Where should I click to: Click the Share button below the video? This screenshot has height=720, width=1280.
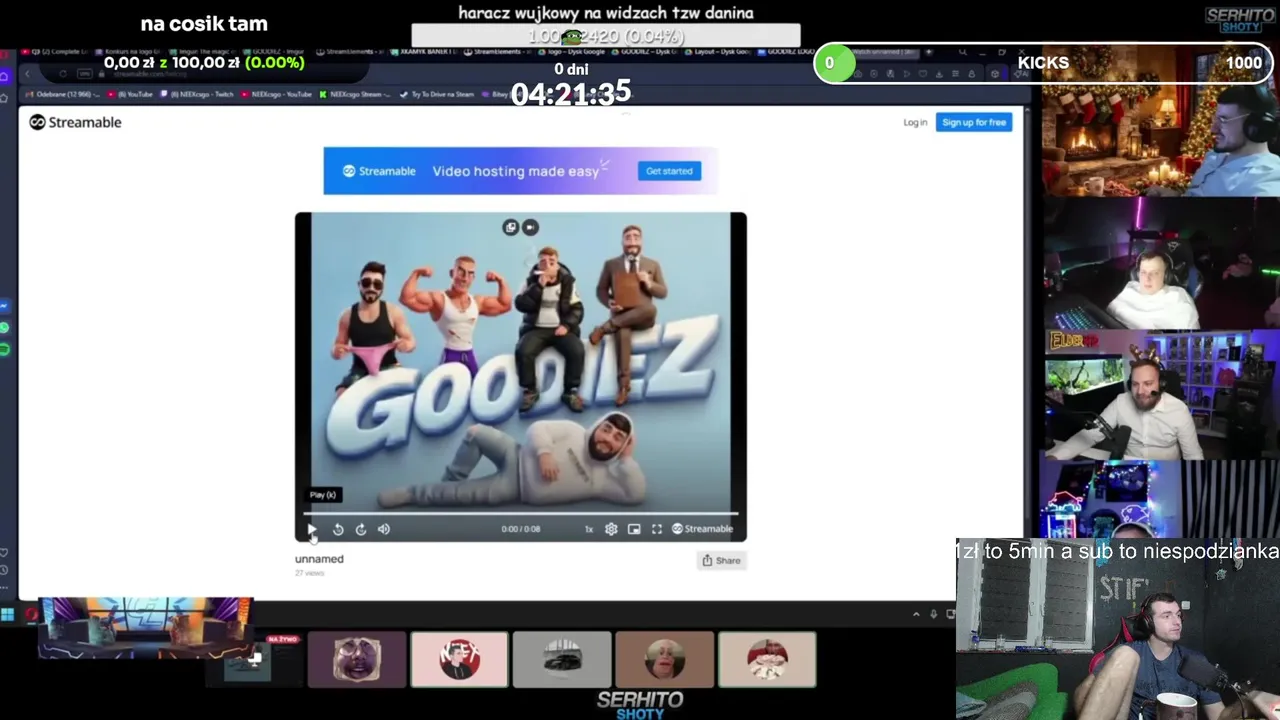[x=721, y=560]
